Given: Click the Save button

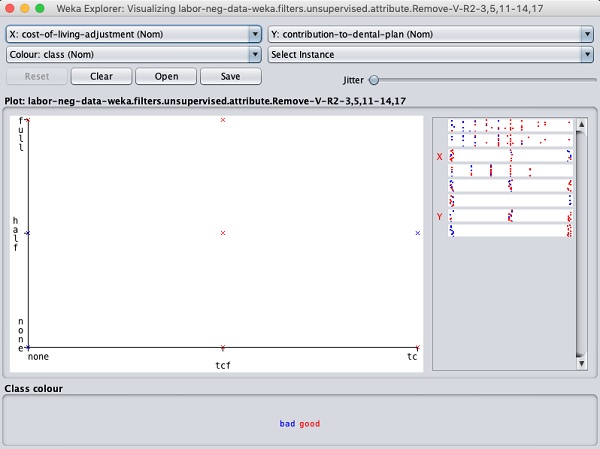Looking at the screenshot, I should click(x=229, y=76).
